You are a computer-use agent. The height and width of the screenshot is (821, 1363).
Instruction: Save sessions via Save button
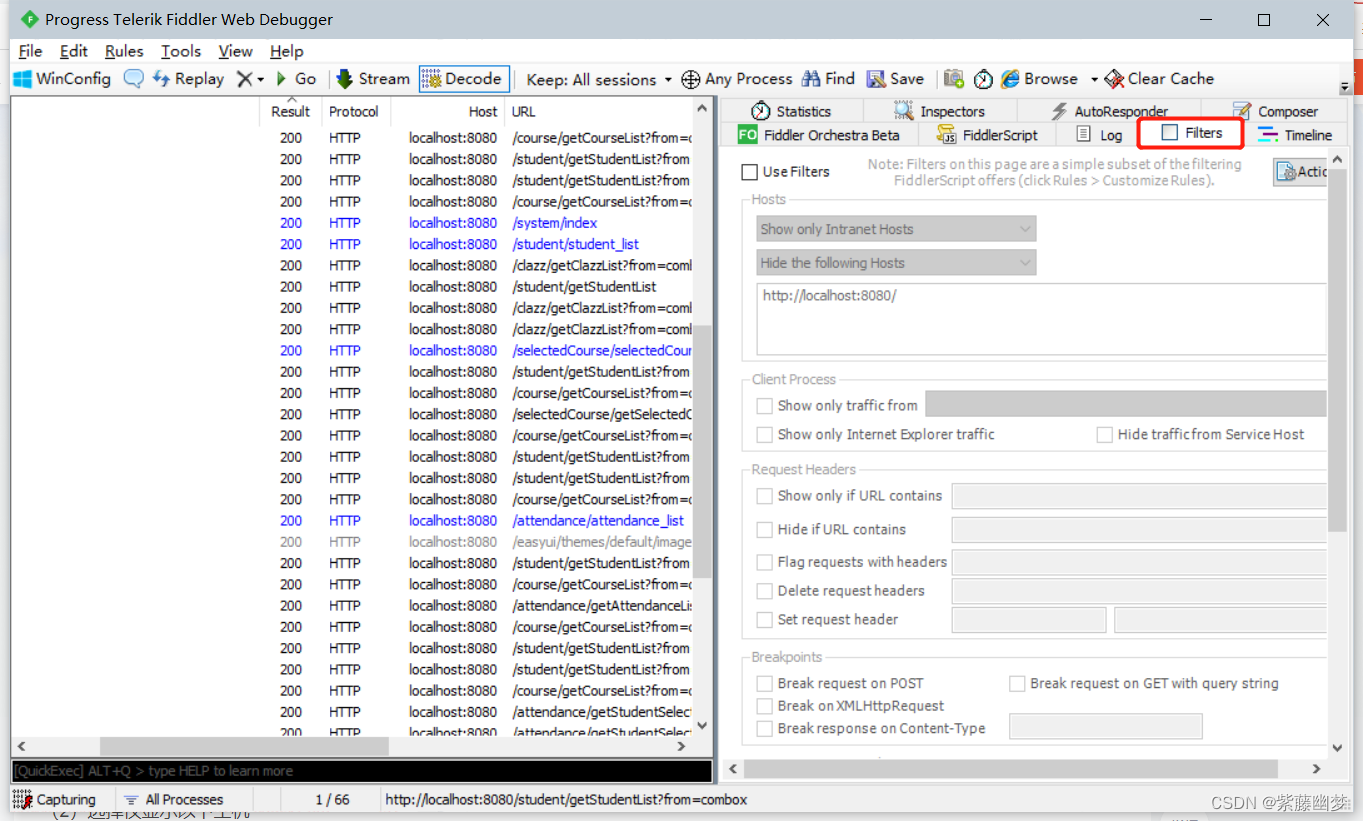click(x=895, y=79)
